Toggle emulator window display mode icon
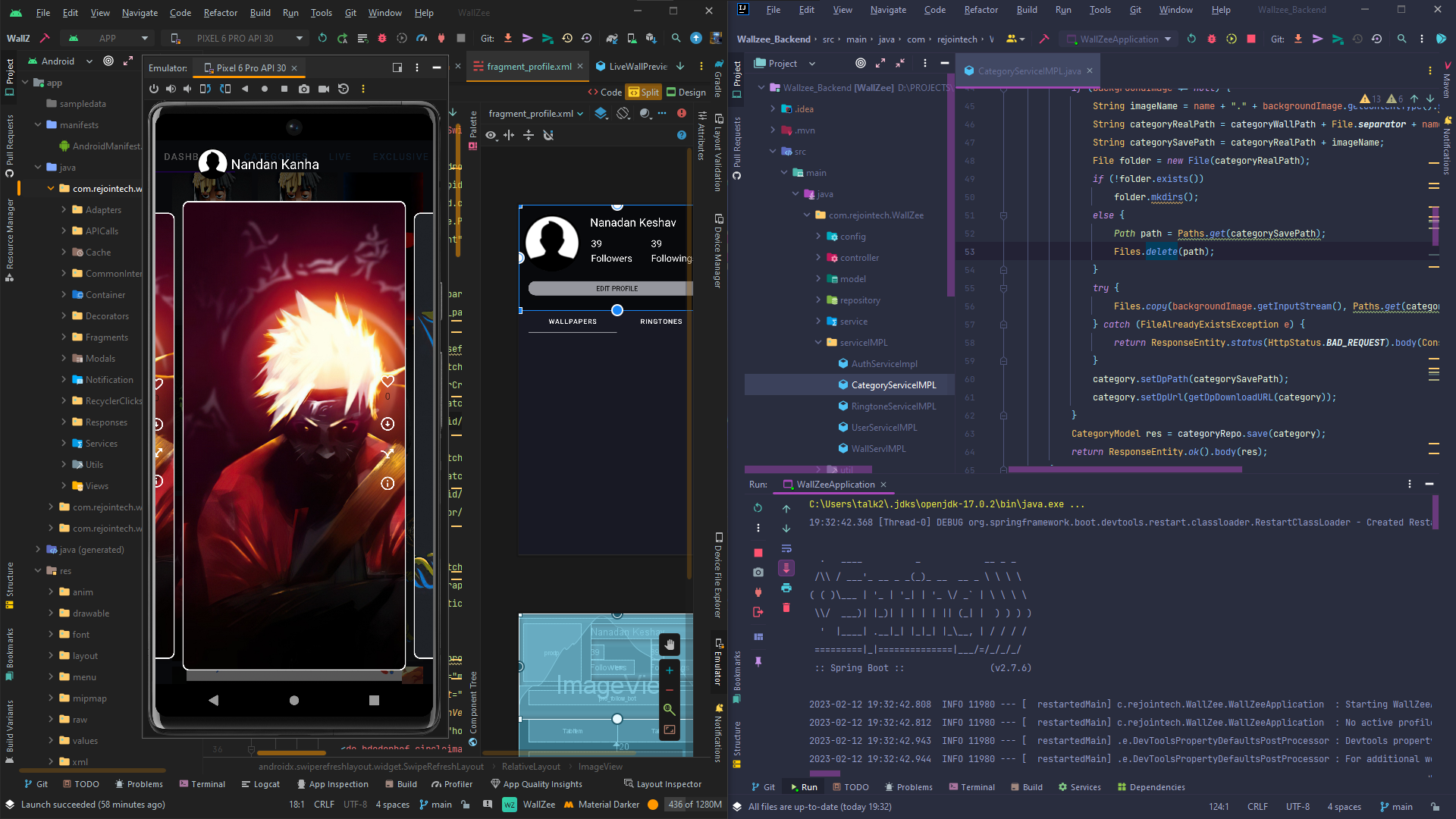Viewport: 1456px width, 819px height. pos(397,67)
